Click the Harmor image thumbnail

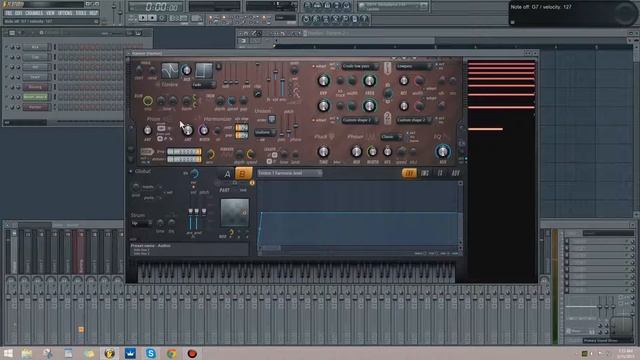point(234,212)
